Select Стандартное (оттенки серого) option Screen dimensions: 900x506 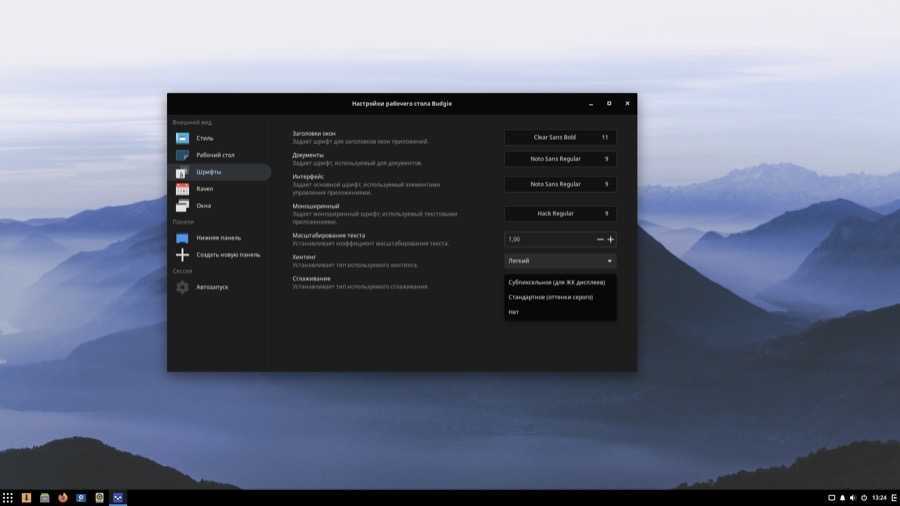[x=560, y=297]
